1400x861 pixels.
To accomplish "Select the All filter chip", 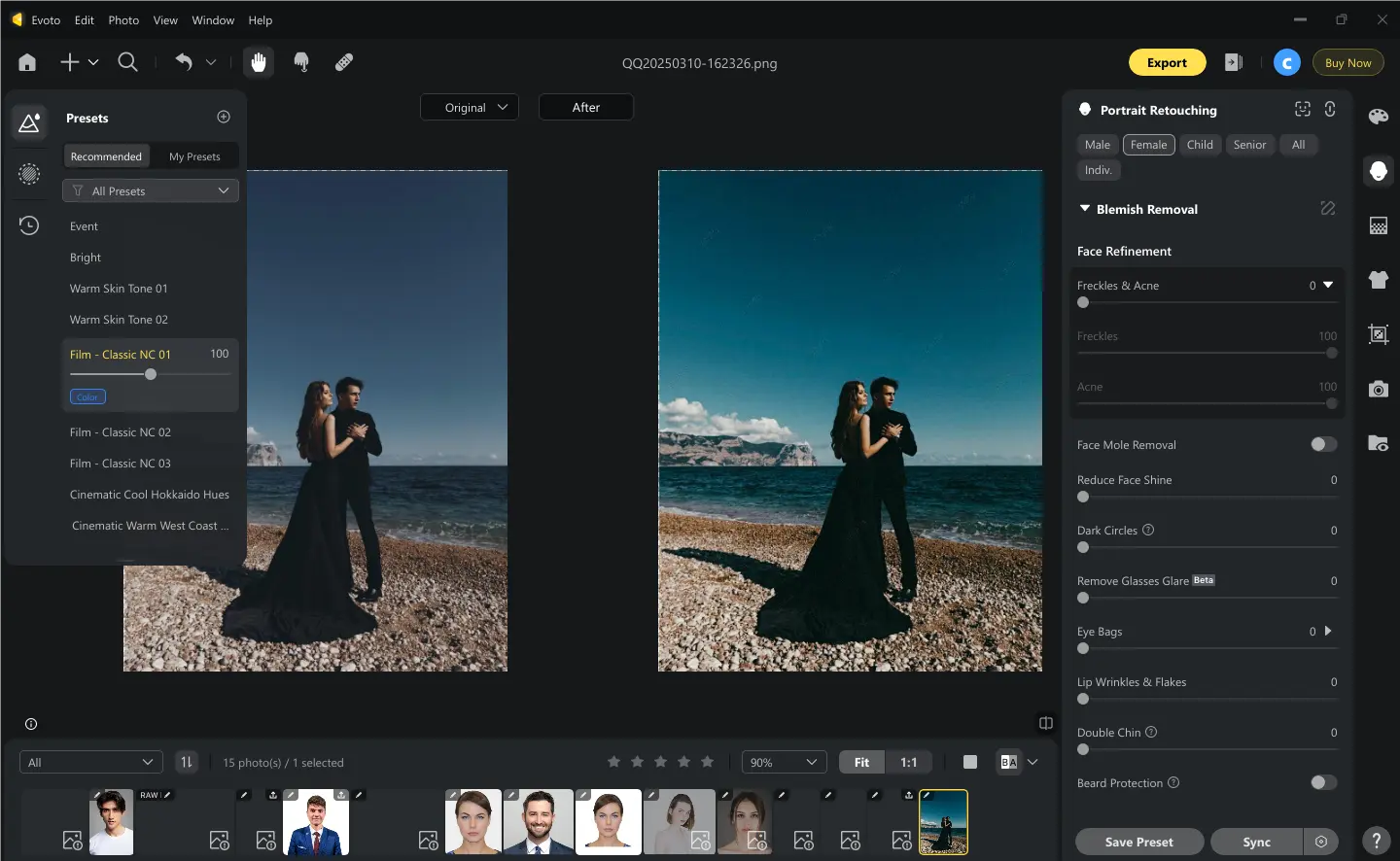I will [x=1298, y=145].
